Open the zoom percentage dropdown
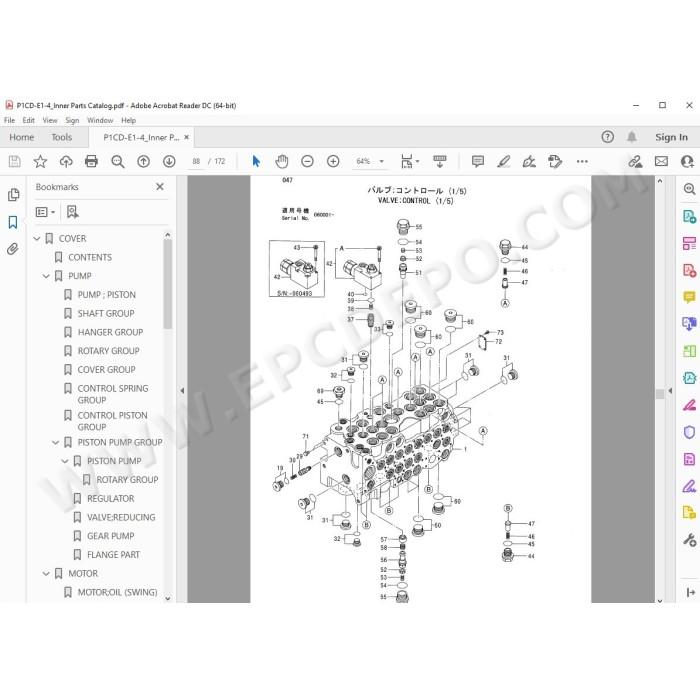Viewport: 700px width, 700px height. coord(382,161)
